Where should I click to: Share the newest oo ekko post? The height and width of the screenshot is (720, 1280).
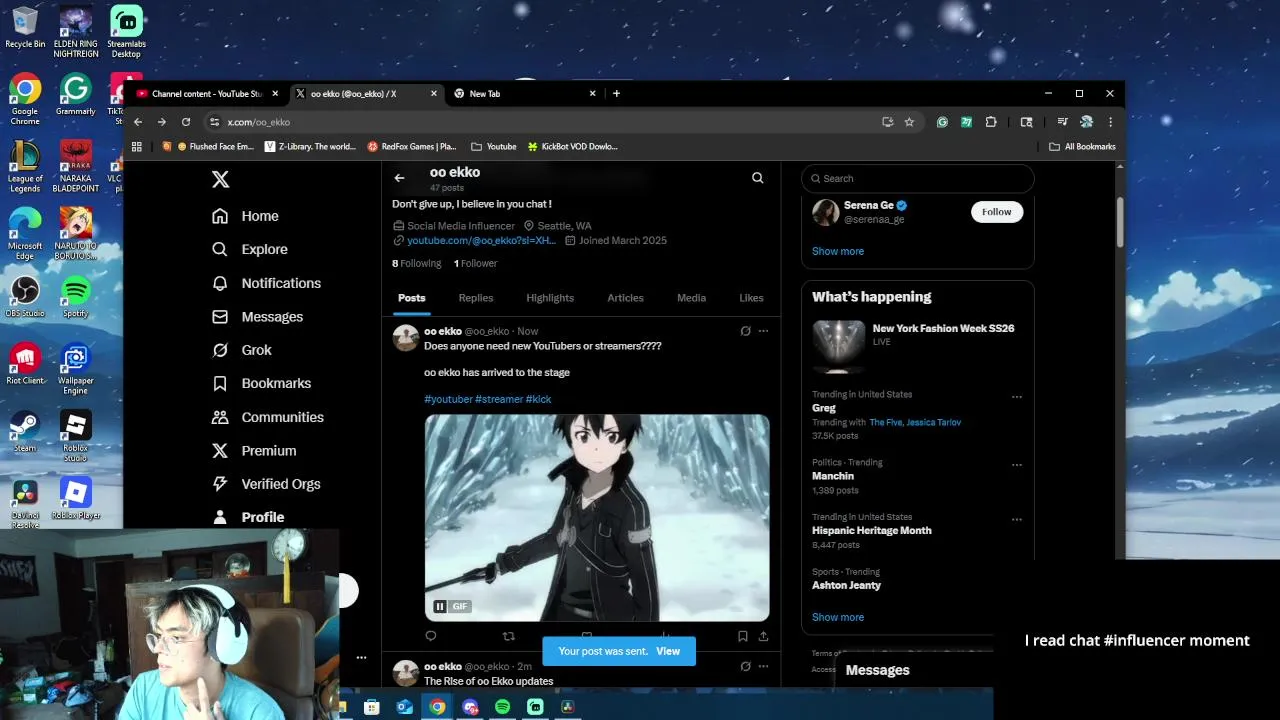coord(763,636)
